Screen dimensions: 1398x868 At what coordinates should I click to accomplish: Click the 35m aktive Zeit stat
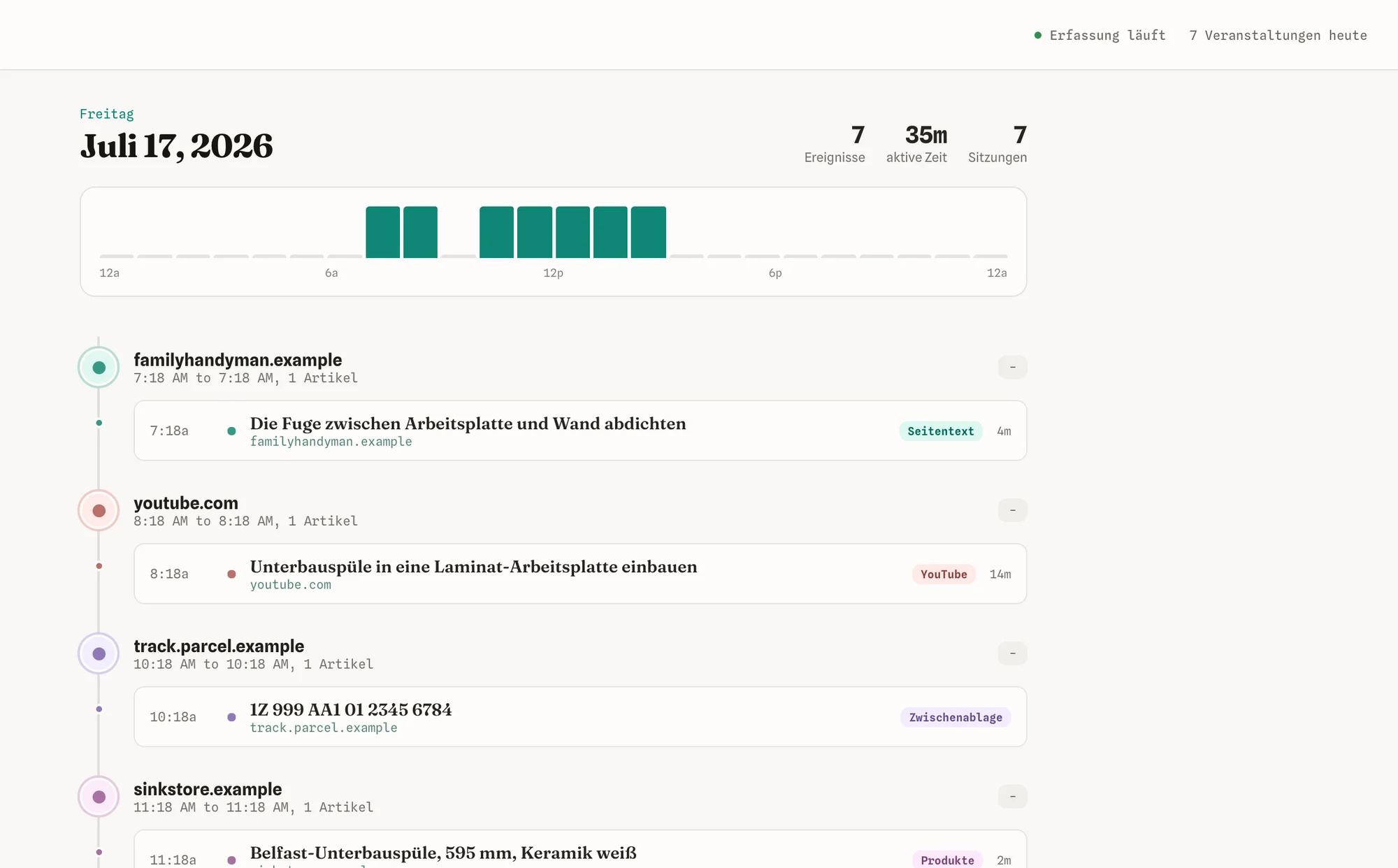click(x=916, y=144)
